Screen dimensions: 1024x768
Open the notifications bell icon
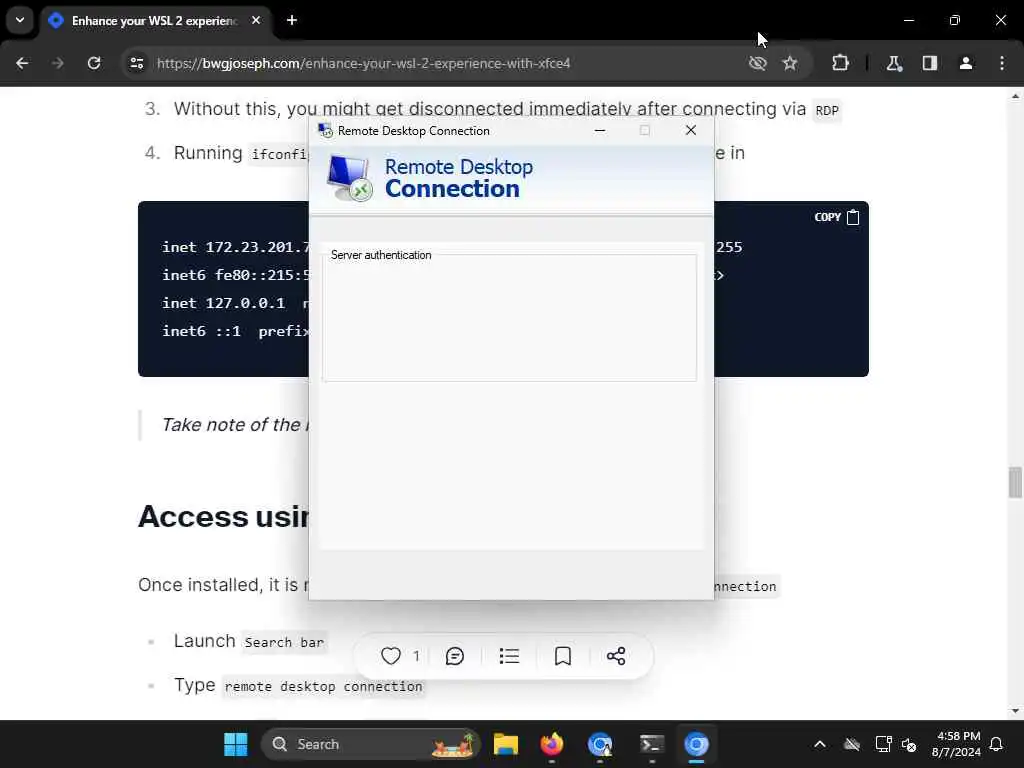tap(997, 744)
